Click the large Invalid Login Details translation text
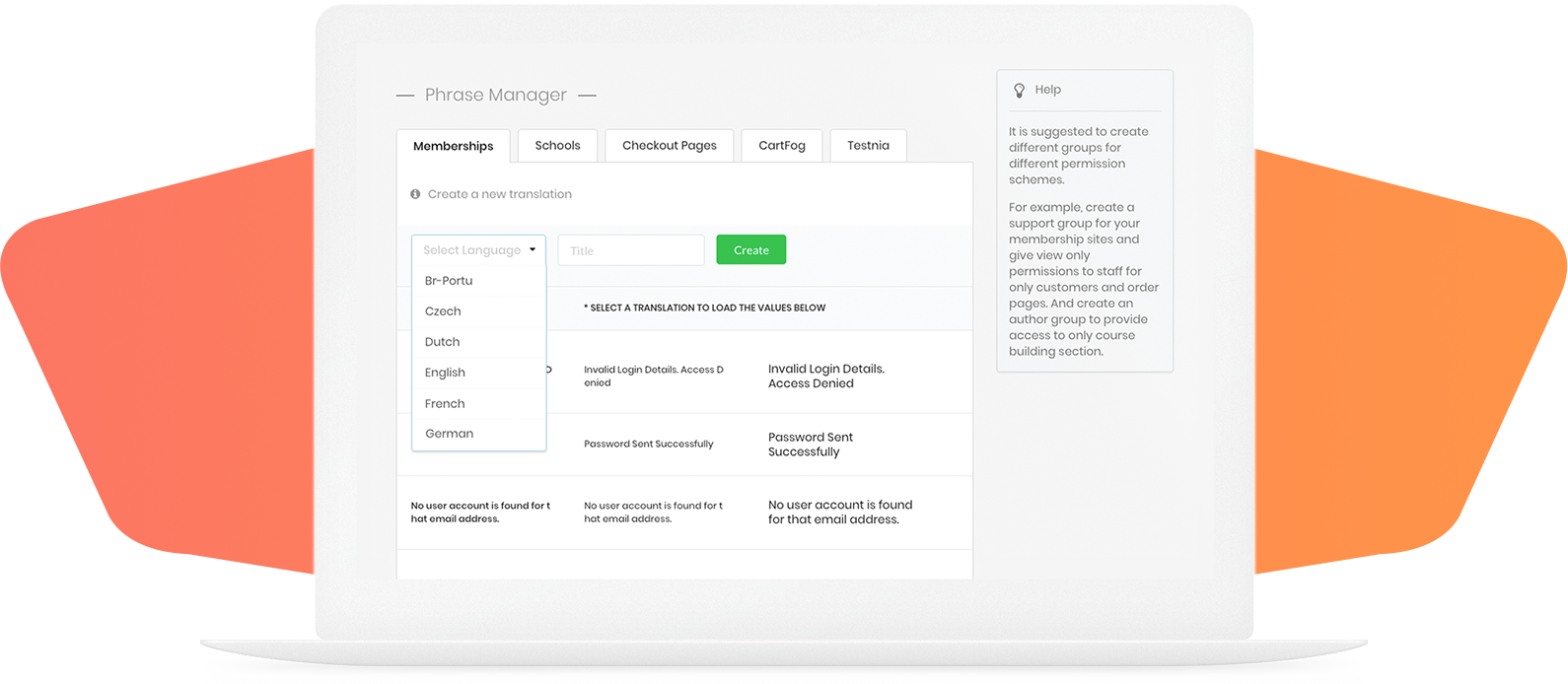 [825, 376]
